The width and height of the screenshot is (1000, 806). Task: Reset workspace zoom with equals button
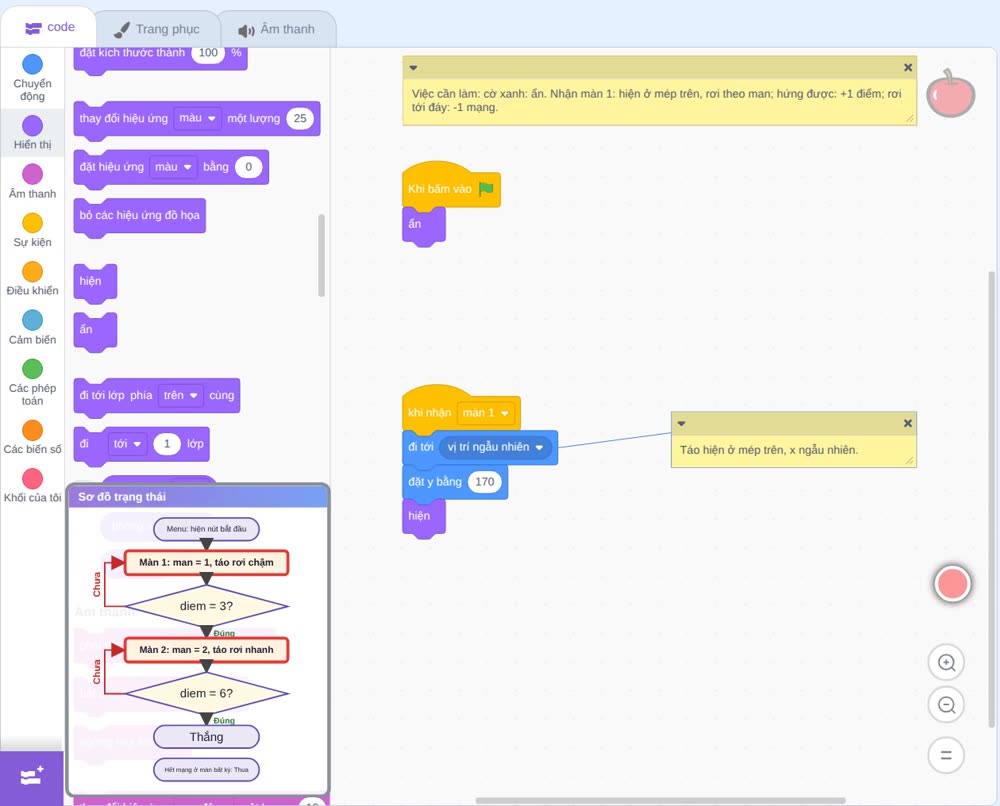[946, 755]
